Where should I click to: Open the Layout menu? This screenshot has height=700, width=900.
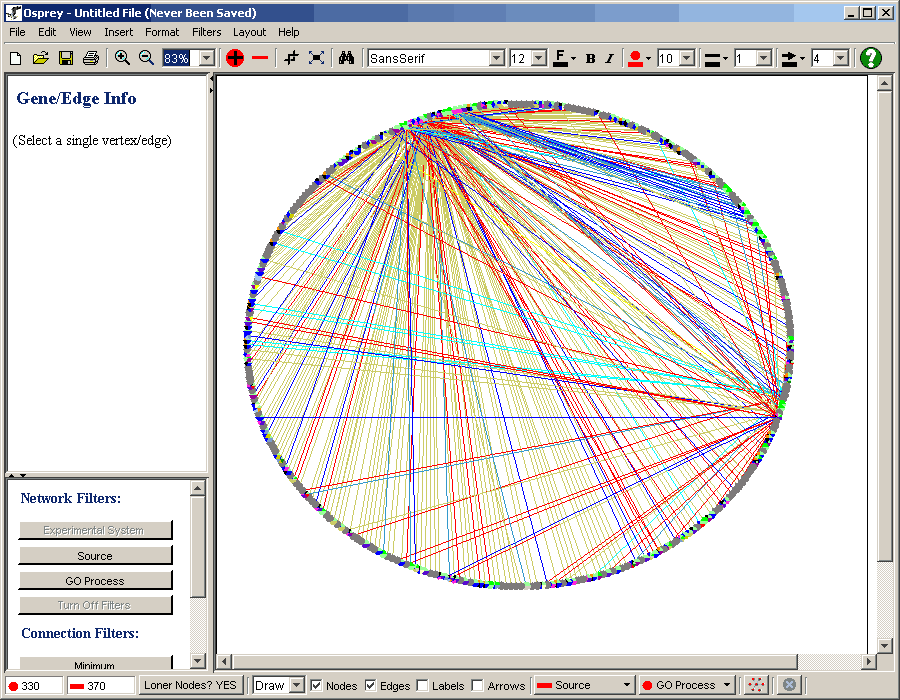click(x=249, y=32)
